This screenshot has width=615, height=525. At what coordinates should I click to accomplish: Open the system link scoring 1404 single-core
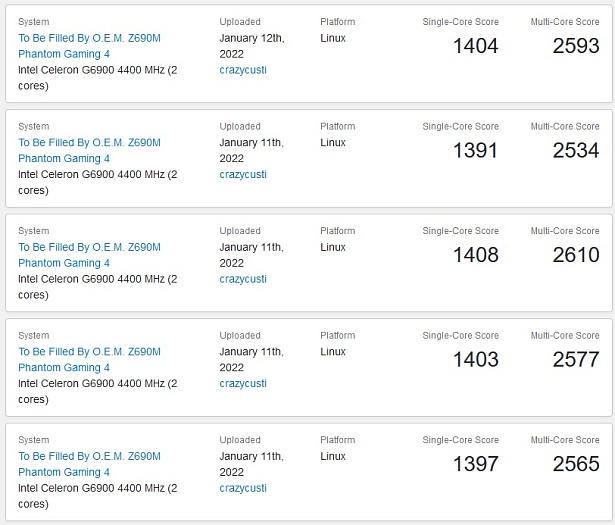coord(89,46)
